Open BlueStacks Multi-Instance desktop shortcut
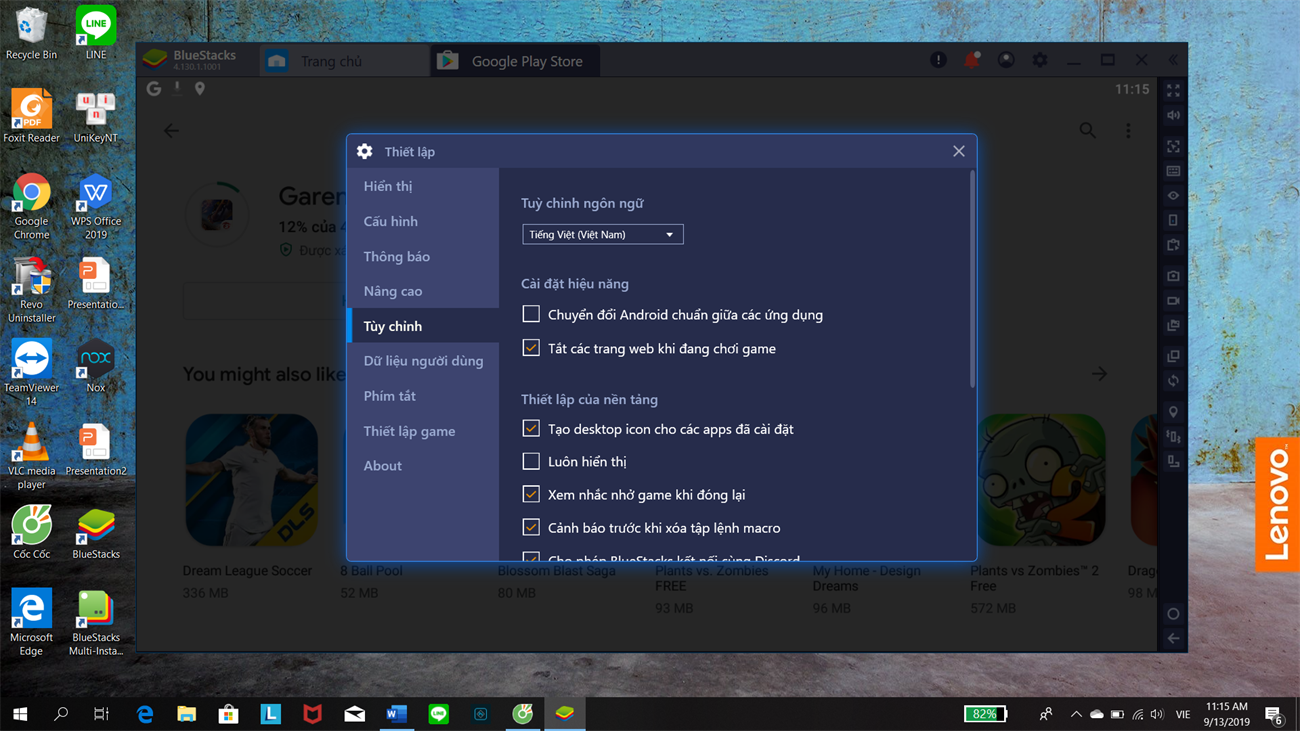Viewport: 1300px width, 731px height. [x=96, y=622]
